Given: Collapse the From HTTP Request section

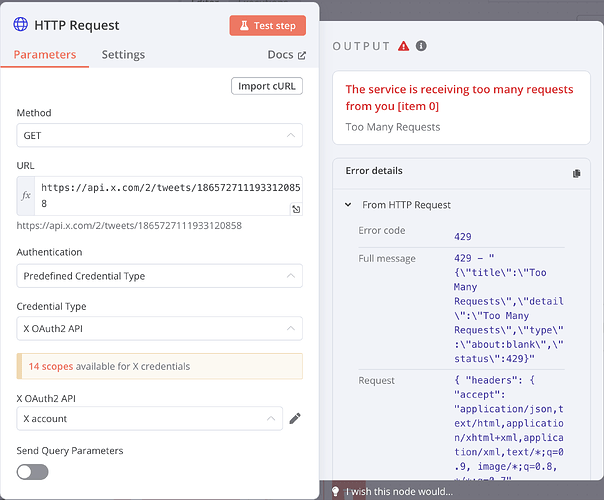Looking at the screenshot, I should coord(348,205).
